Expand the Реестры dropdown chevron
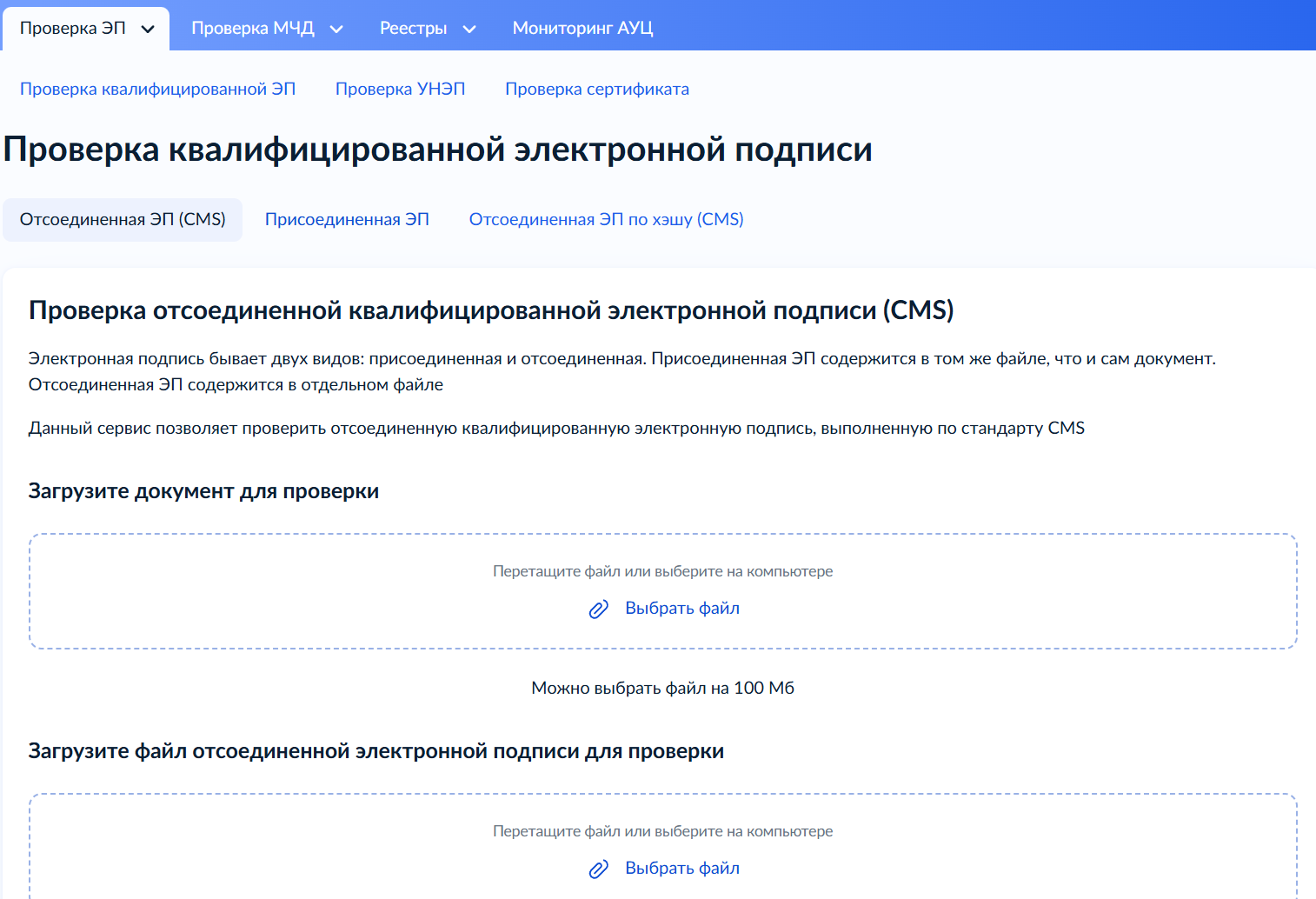 pos(469,29)
